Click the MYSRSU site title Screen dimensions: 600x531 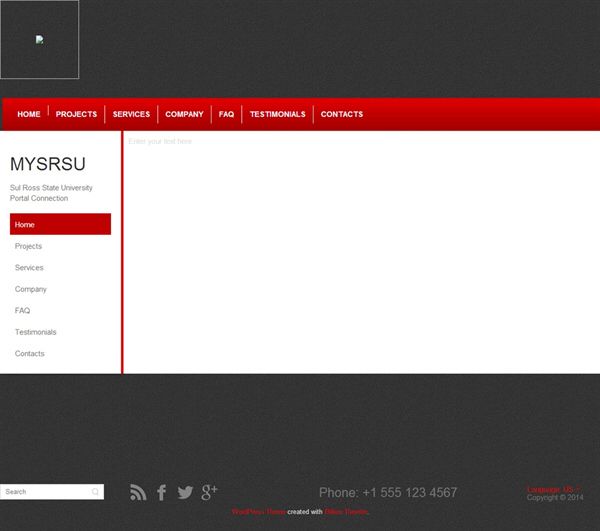(x=48, y=165)
